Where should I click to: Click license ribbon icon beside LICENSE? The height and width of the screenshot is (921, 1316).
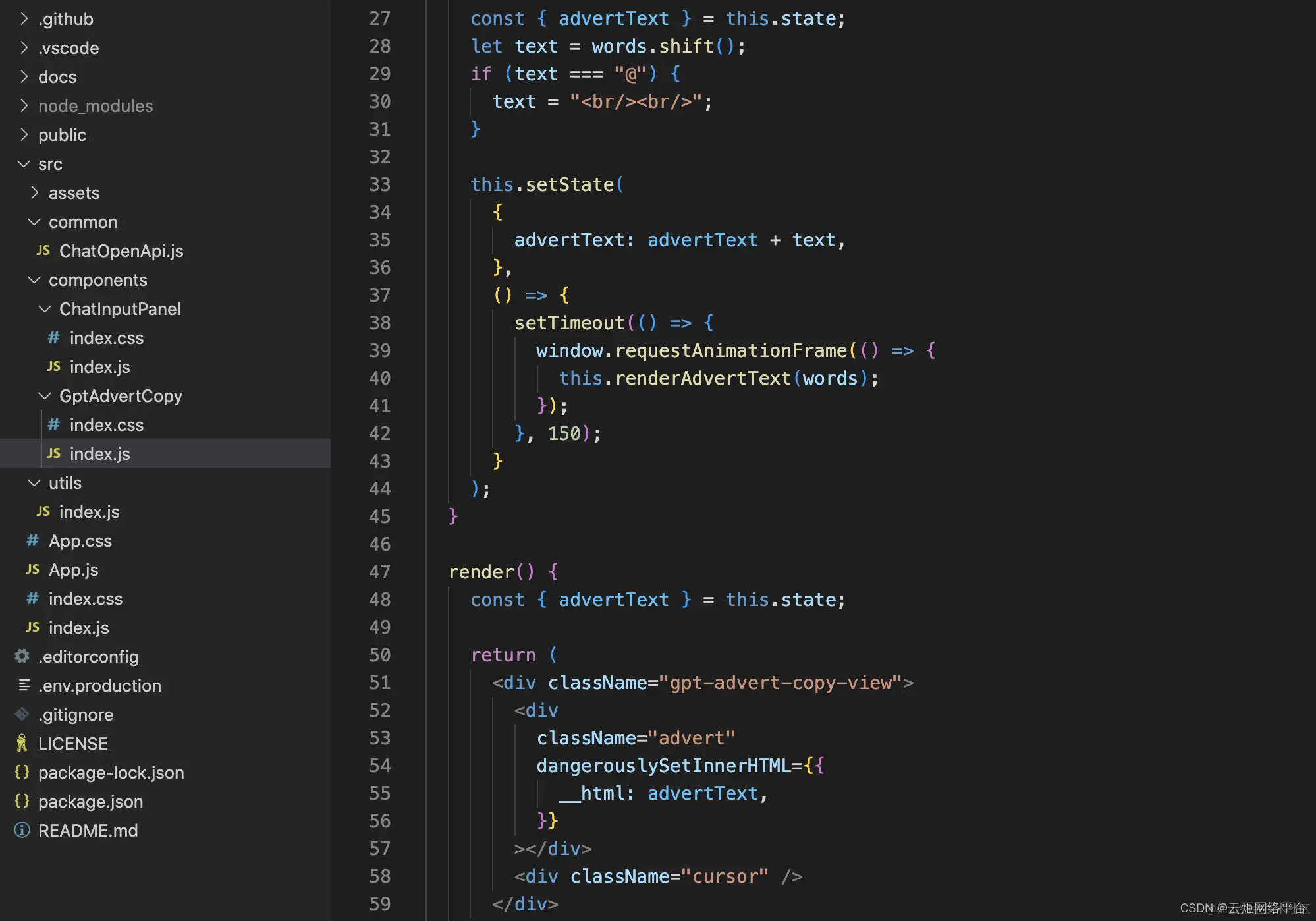(22, 743)
